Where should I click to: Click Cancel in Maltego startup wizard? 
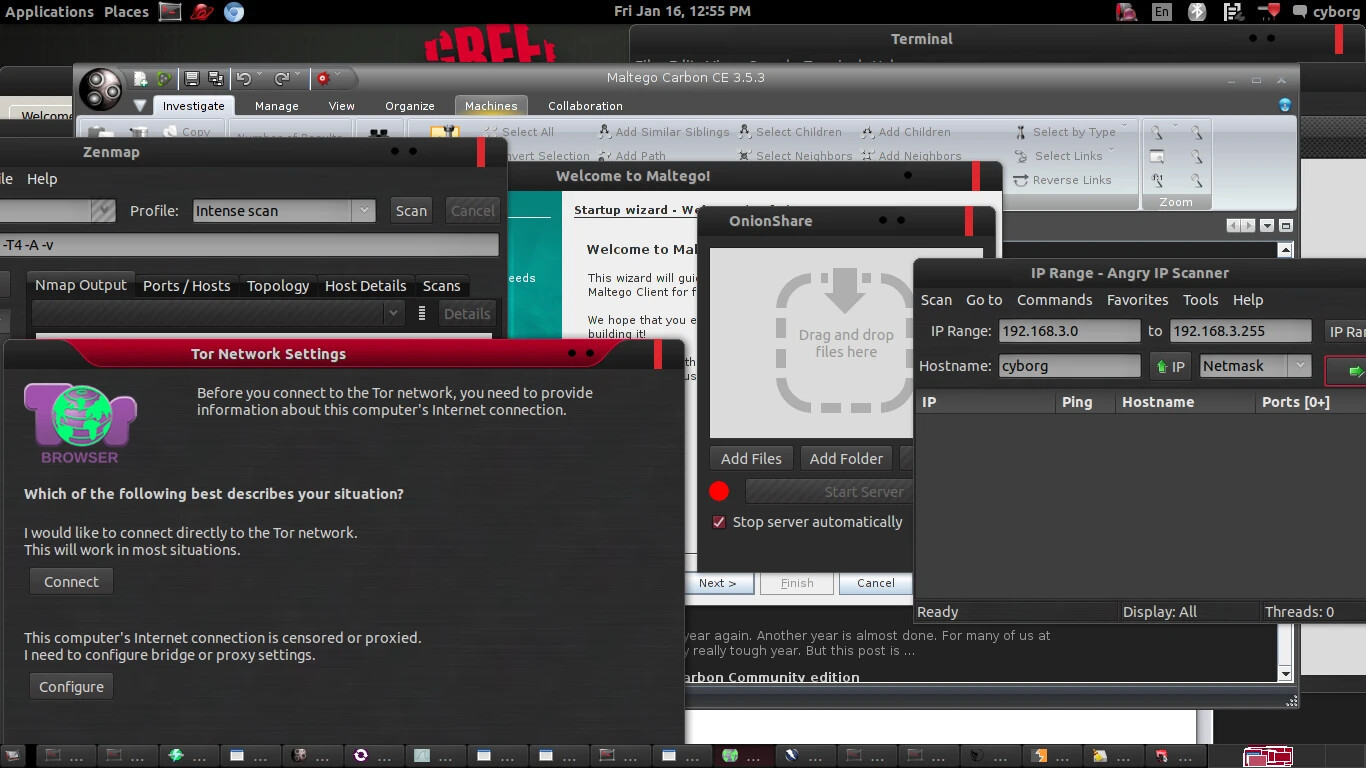pos(875,583)
